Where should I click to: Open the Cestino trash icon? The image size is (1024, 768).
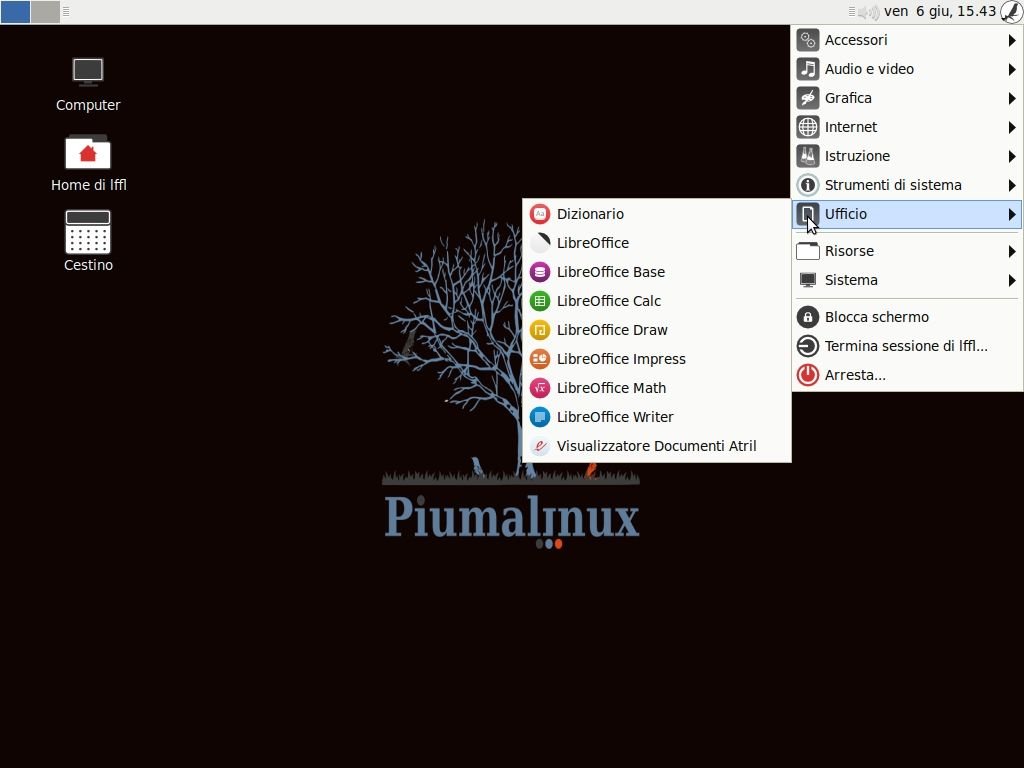pyautogui.click(x=88, y=233)
